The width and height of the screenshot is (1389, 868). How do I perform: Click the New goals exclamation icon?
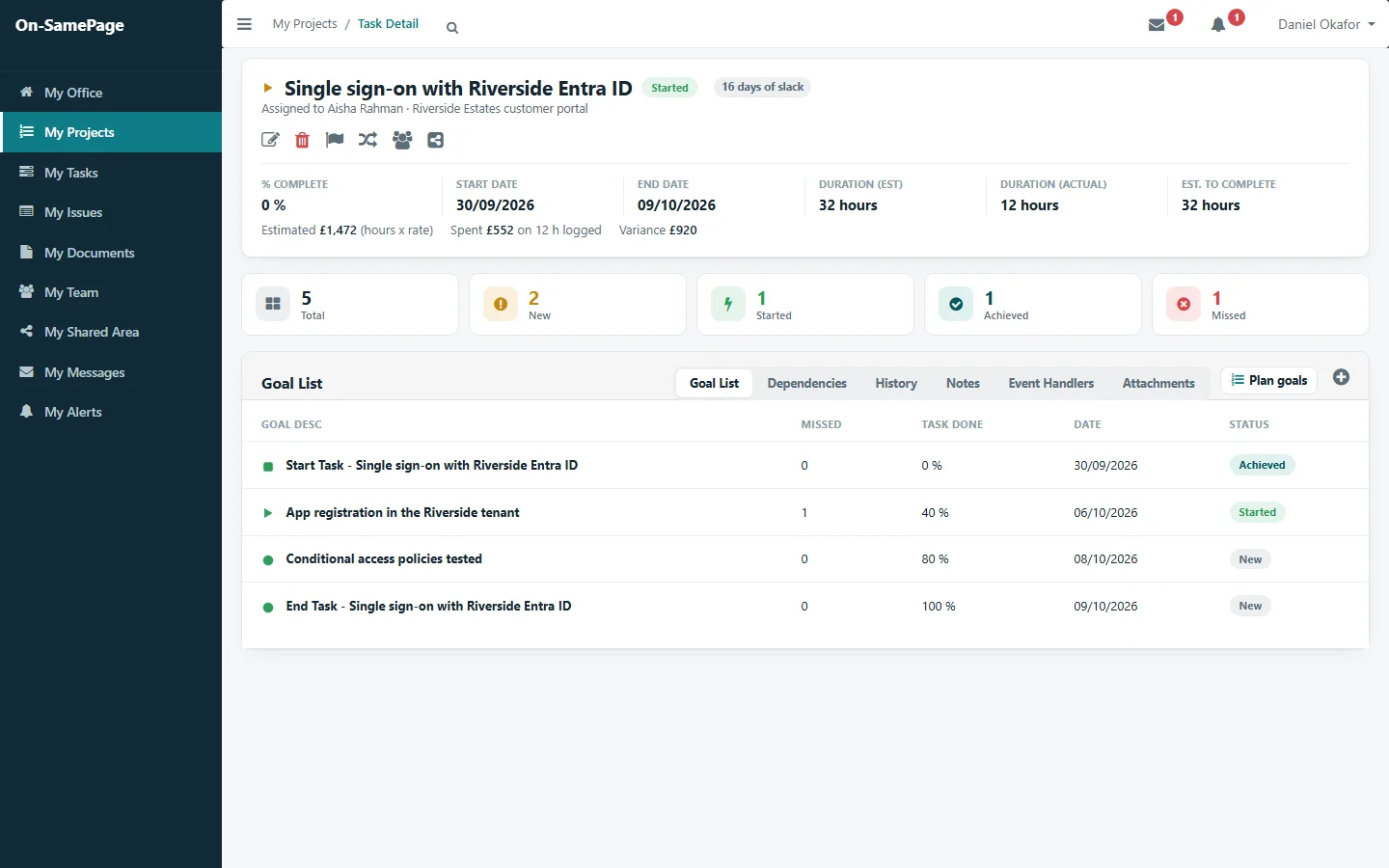(x=501, y=304)
